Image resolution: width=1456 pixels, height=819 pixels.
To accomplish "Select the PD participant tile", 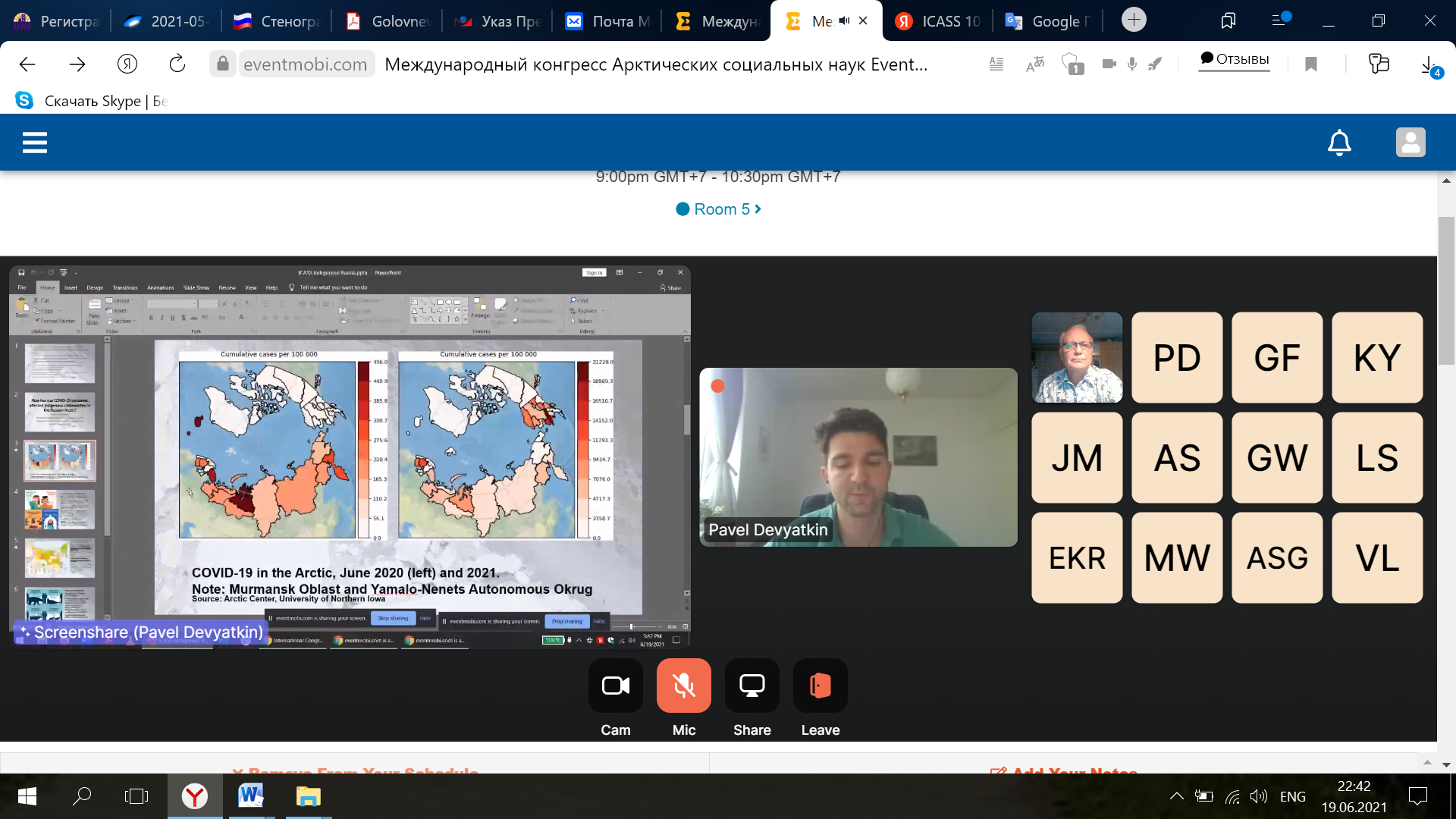I will tap(1177, 357).
